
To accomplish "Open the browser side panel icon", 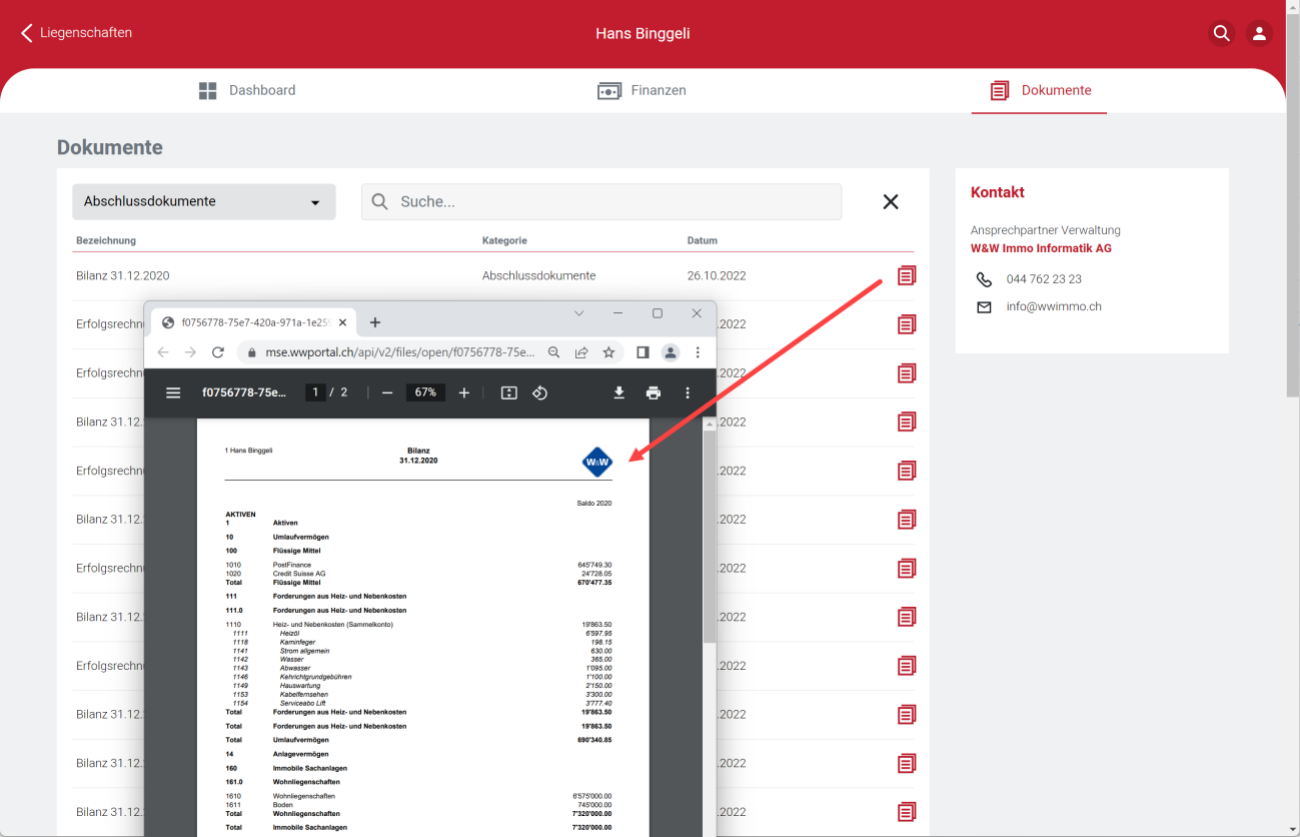I will (x=642, y=352).
